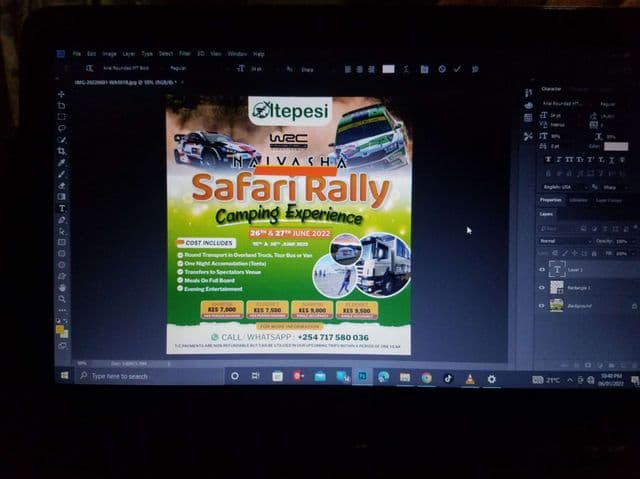Open the Filter menu
This screenshot has width=640, height=479.
point(184,53)
